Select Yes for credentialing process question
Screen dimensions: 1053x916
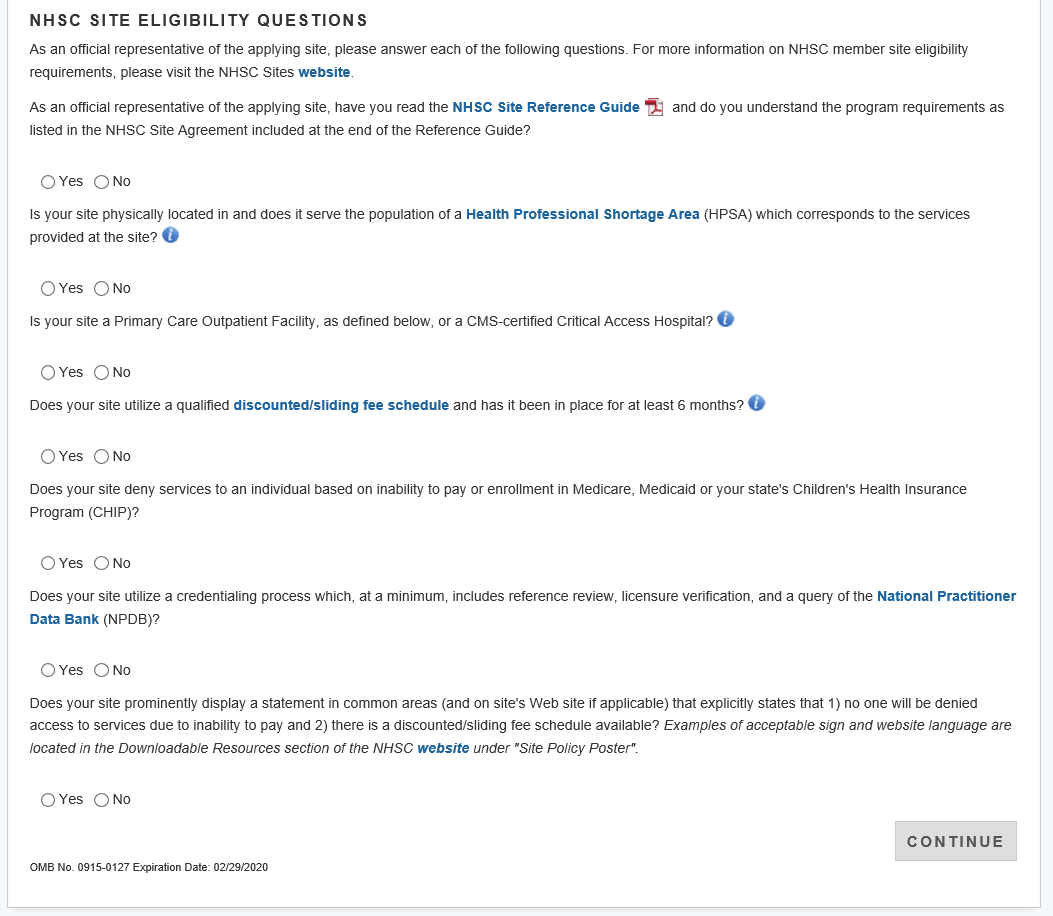pos(48,671)
